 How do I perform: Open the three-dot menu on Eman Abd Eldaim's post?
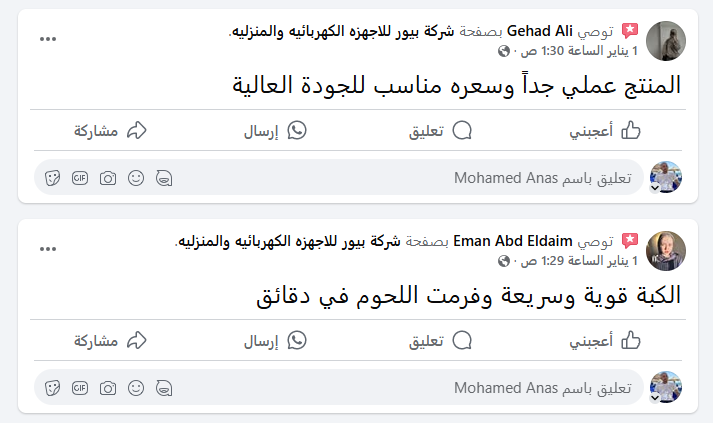click(x=48, y=249)
